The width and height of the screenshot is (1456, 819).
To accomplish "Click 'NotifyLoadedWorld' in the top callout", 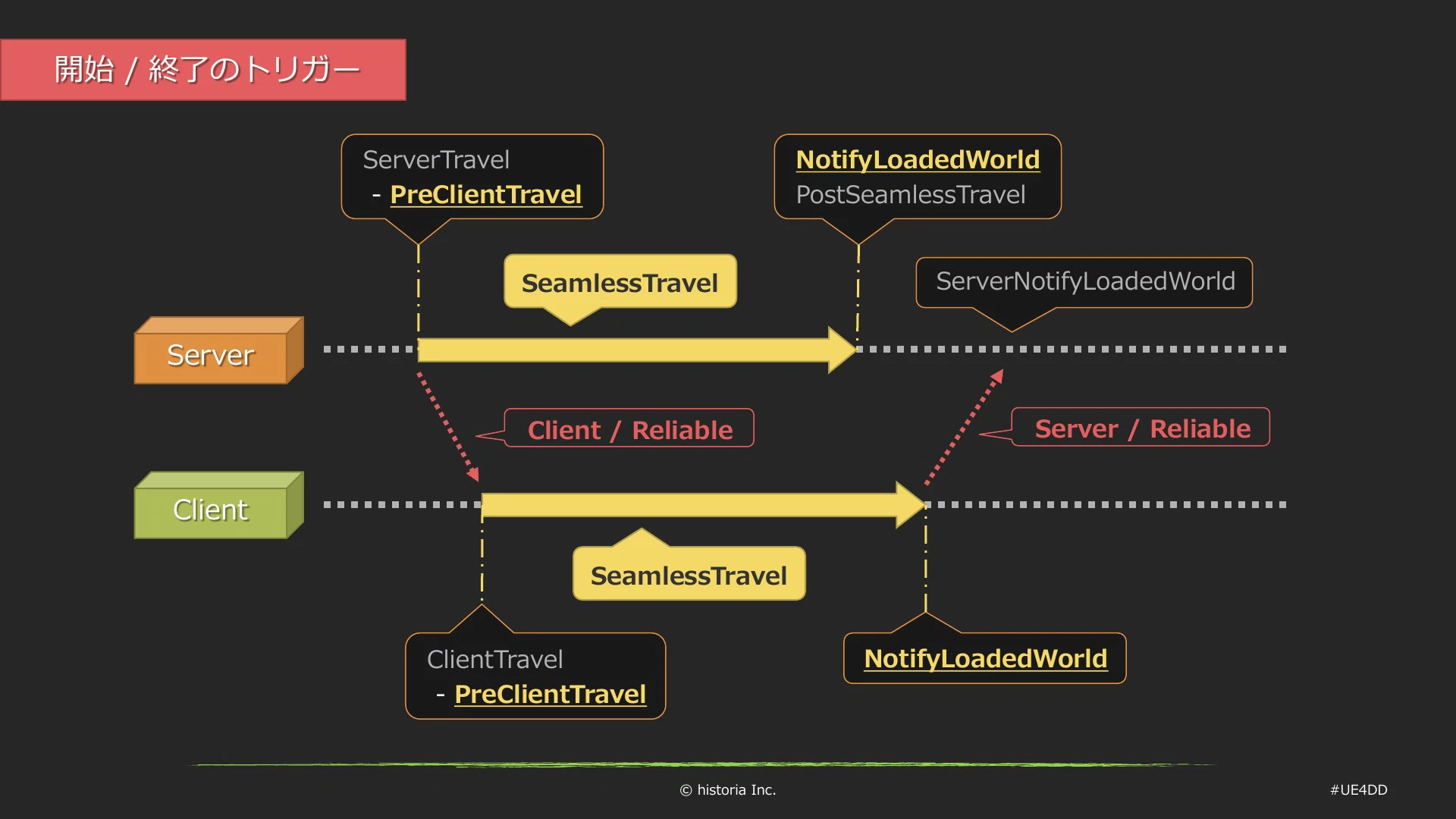I will click(x=918, y=160).
